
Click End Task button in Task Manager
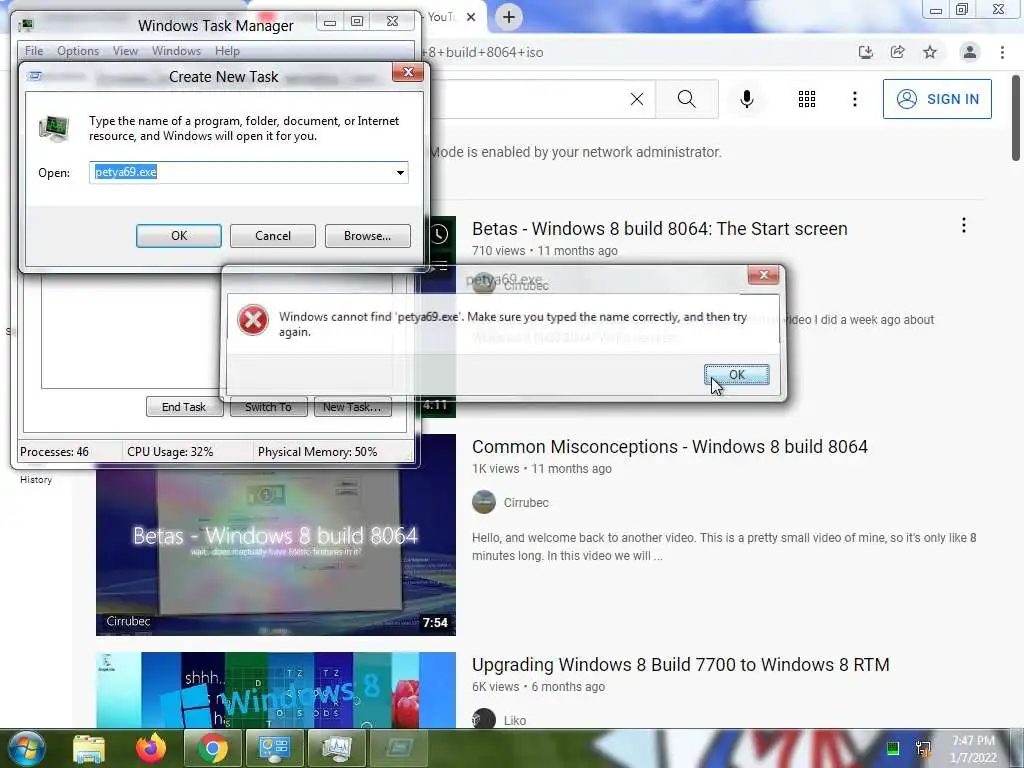[x=184, y=407]
